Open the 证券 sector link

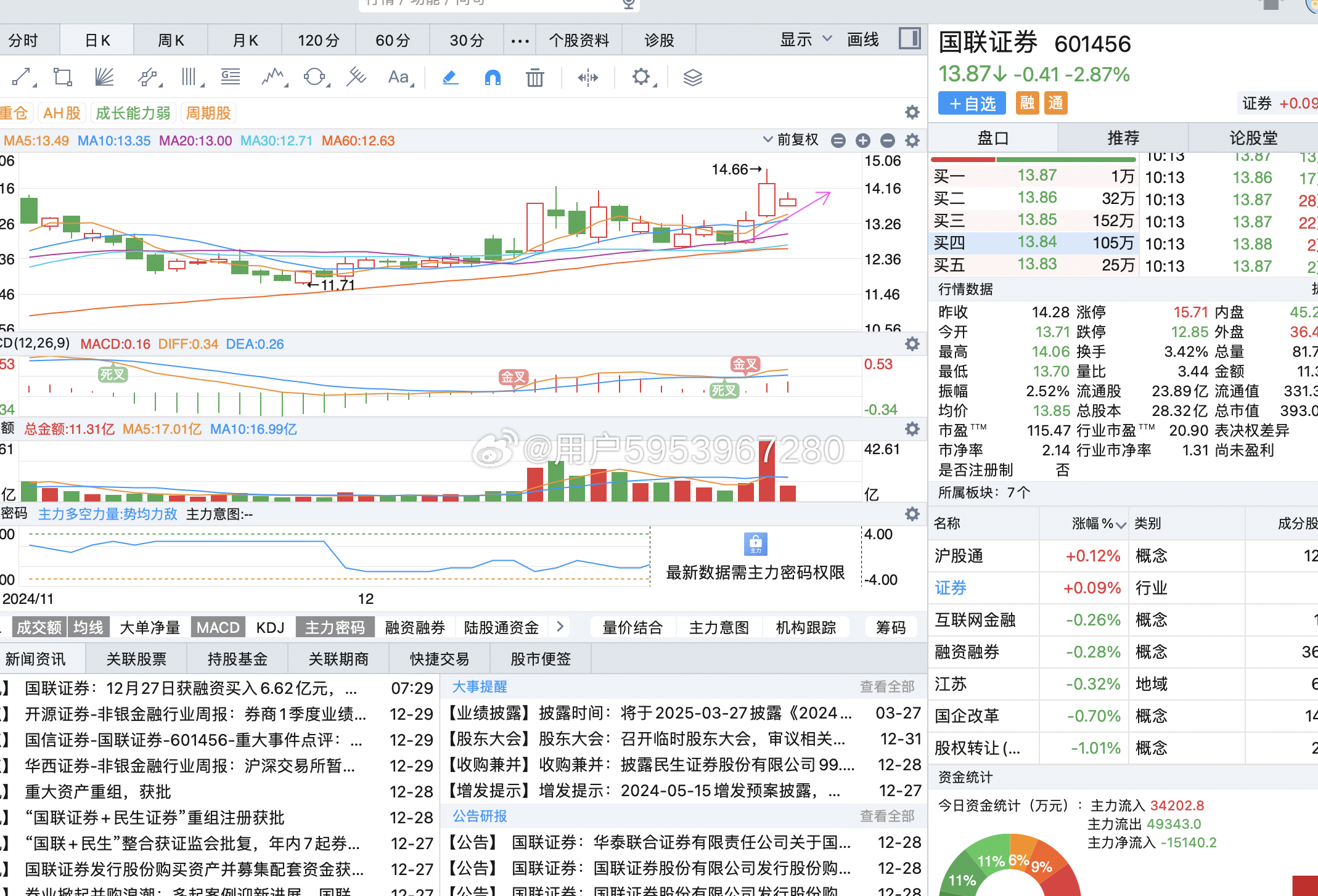[951, 588]
